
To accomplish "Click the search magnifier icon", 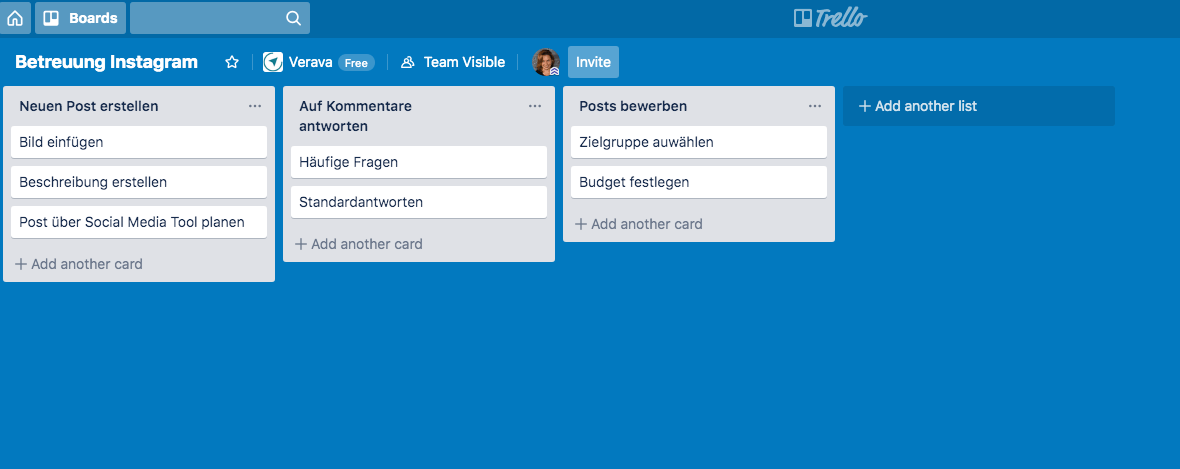I will (293, 18).
